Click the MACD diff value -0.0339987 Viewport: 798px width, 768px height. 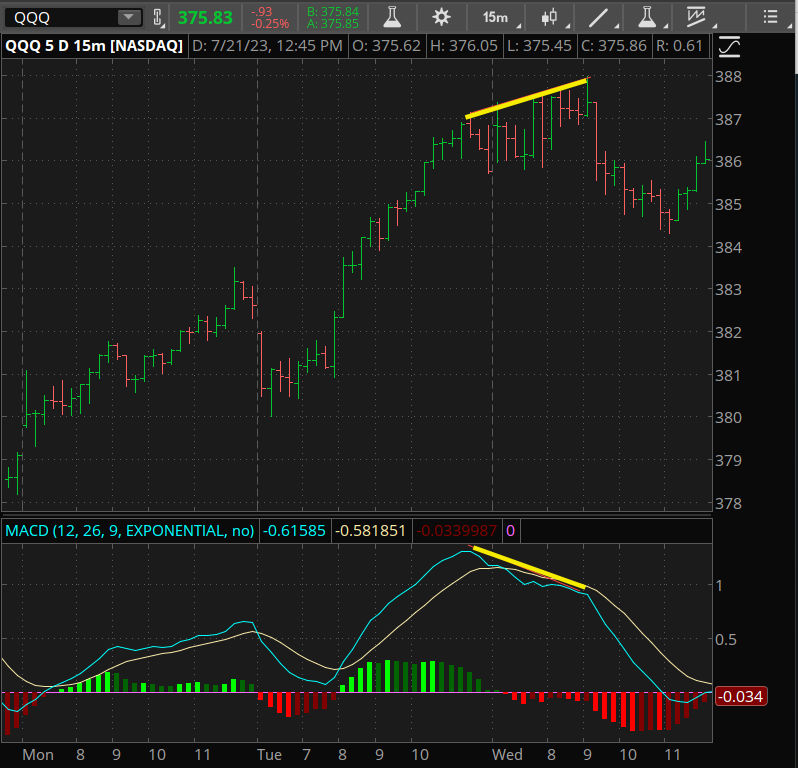(457, 531)
